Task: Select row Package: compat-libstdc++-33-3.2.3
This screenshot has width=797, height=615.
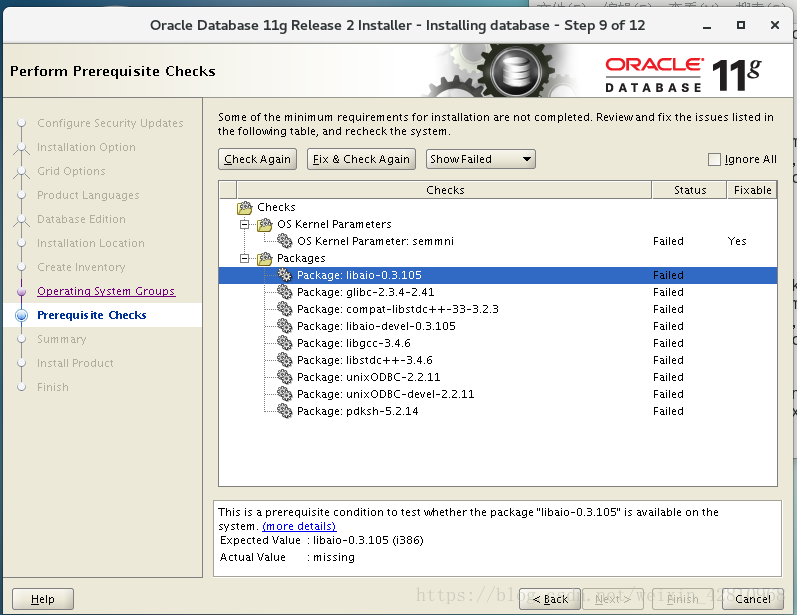Action: tap(498, 309)
